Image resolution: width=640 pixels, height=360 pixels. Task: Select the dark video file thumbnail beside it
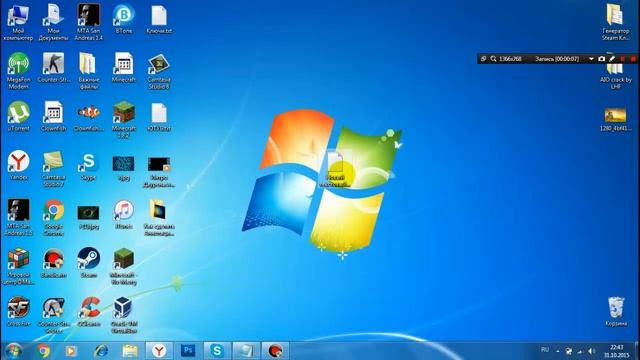tap(159, 171)
